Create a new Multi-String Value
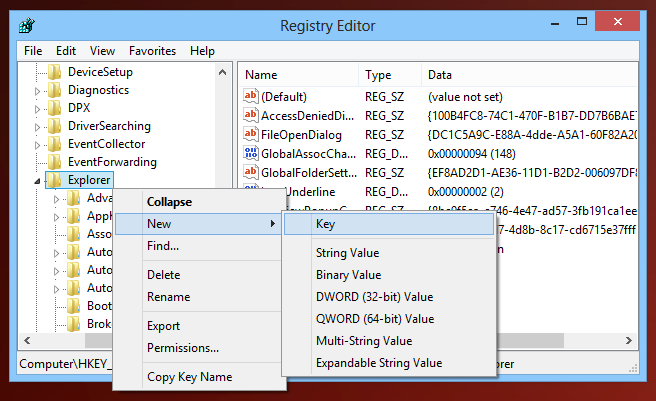Screen dimensions: 656x401 click(x=389, y=341)
